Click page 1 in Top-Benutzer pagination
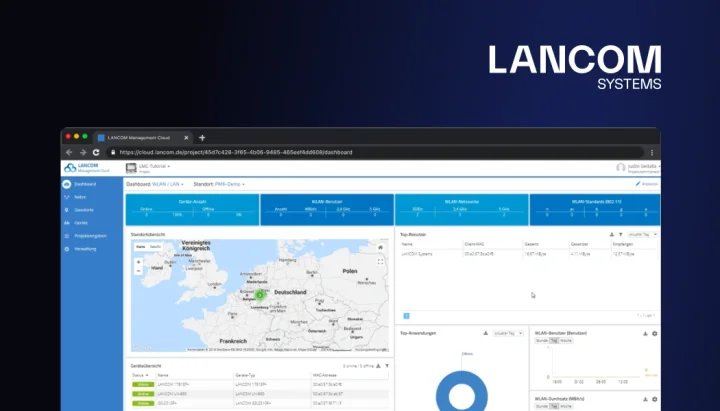The width and height of the screenshot is (720, 411). click(406, 316)
